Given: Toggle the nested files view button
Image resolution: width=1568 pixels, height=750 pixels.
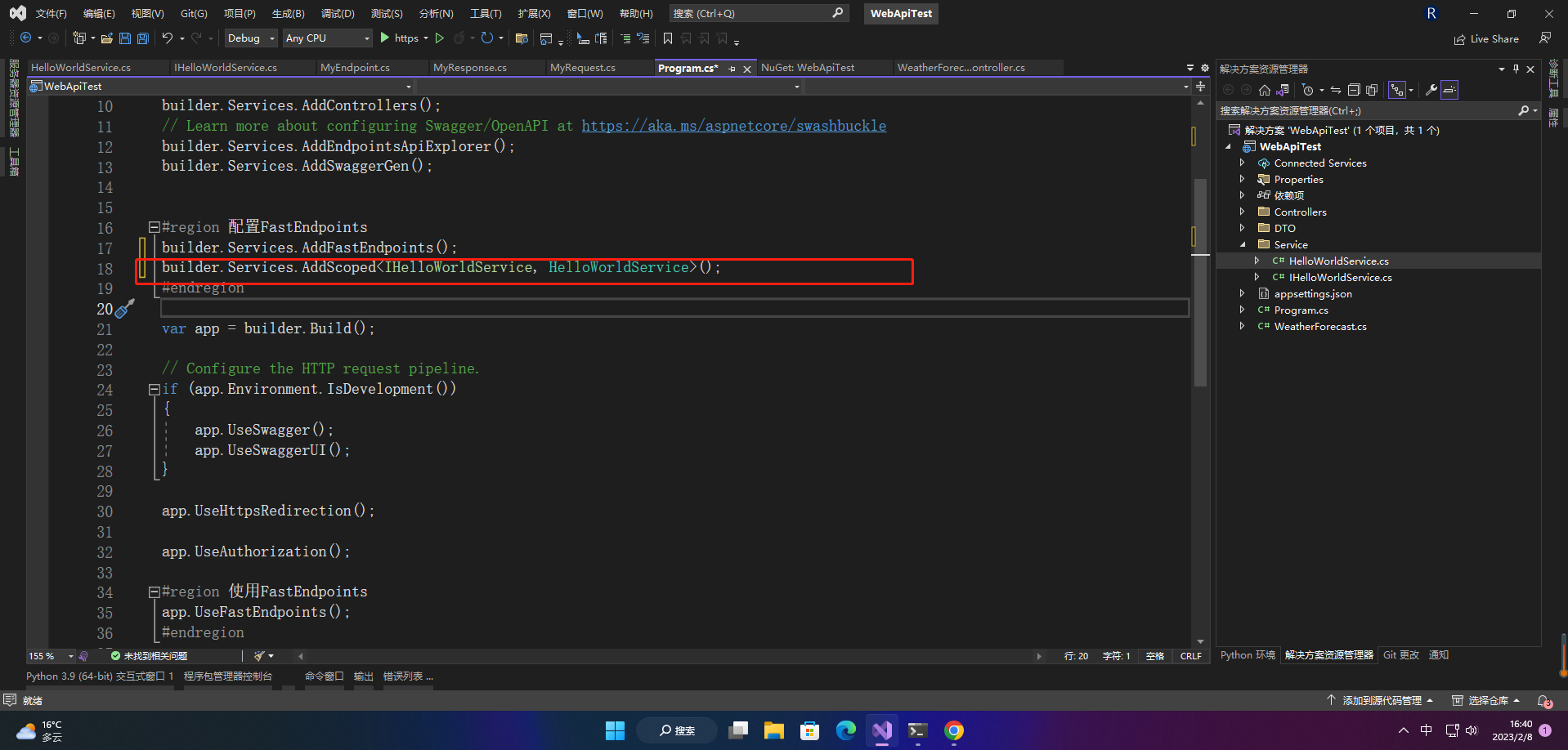Looking at the screenshot, I should pos(1397,90).
